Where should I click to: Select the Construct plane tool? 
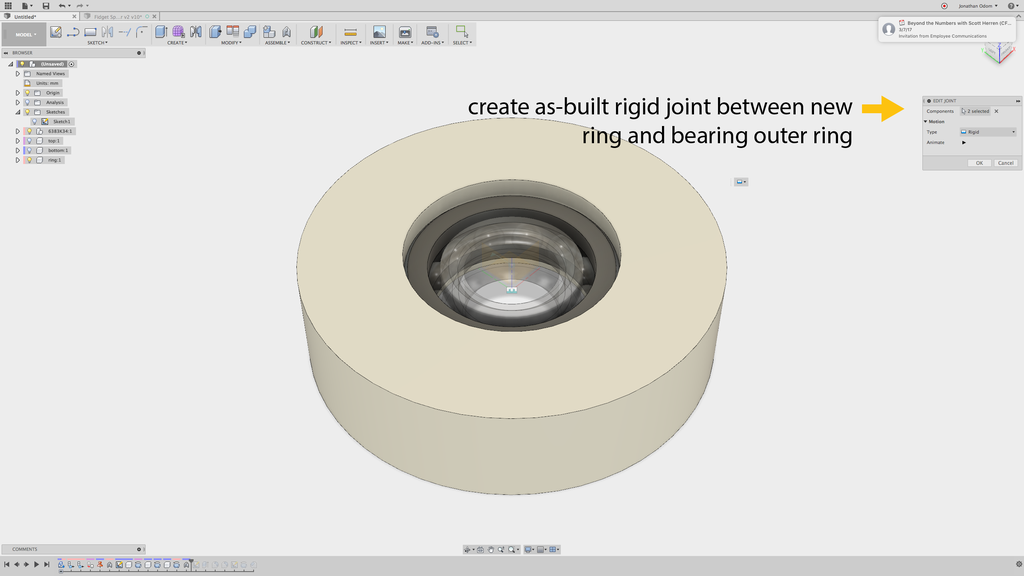click(316, 31)
